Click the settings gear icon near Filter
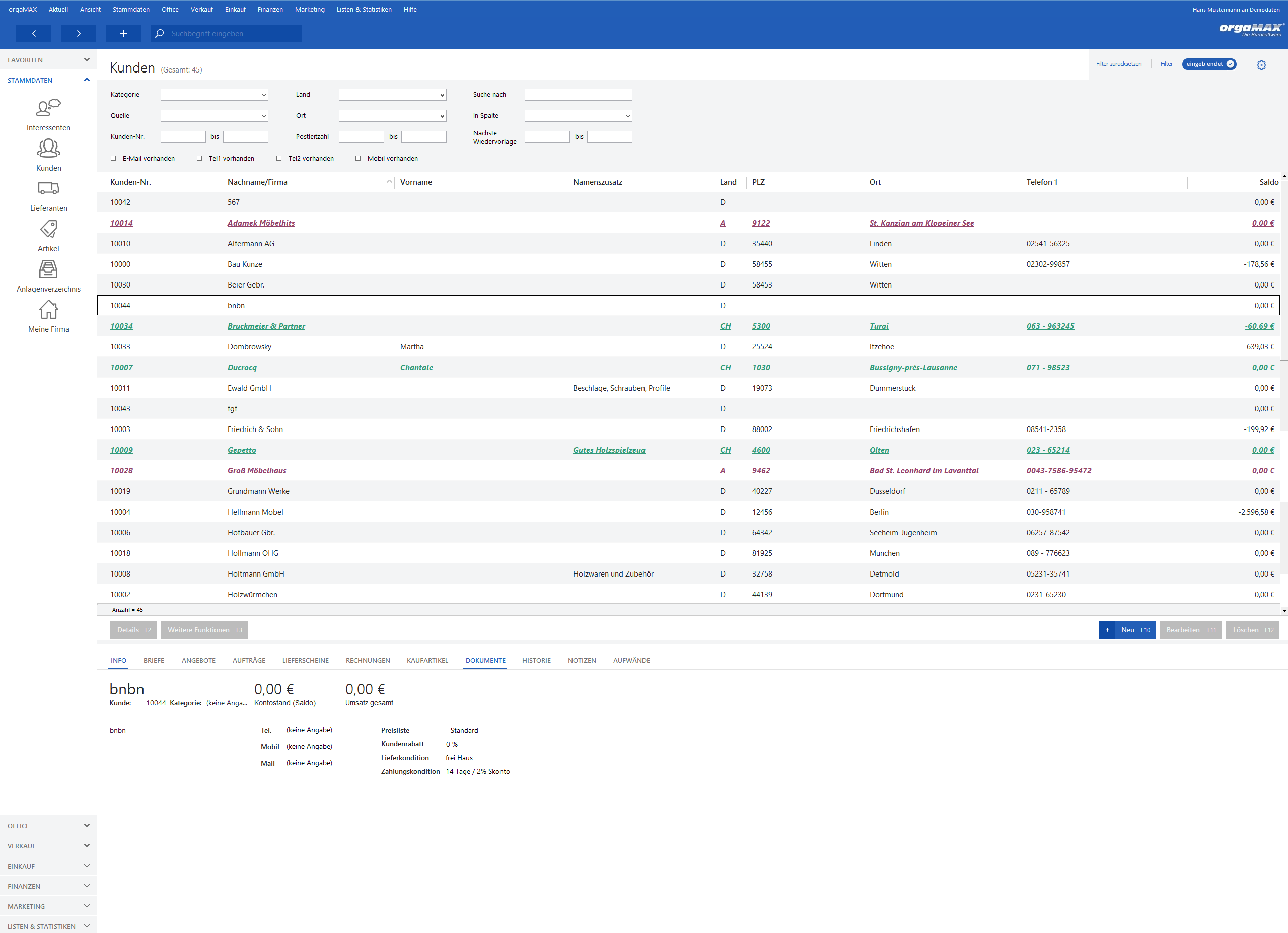1288x933 pixels. click(x=1261, y=65)
